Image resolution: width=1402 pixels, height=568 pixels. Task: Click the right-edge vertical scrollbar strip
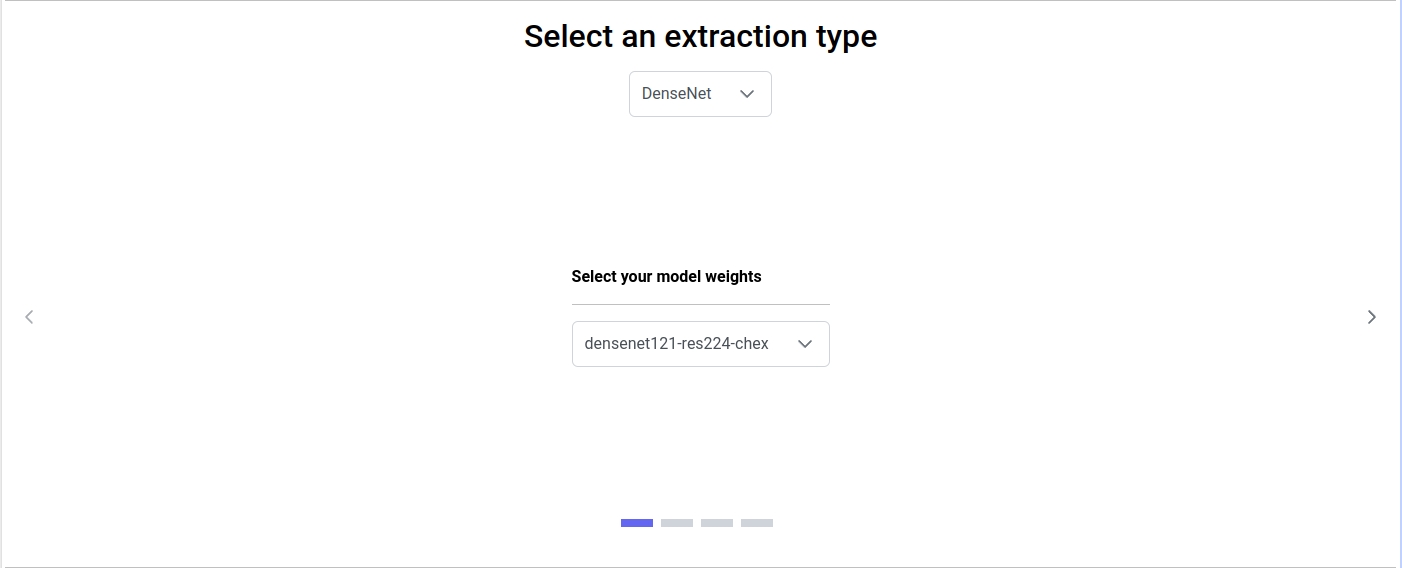[x=1399, y=284]
